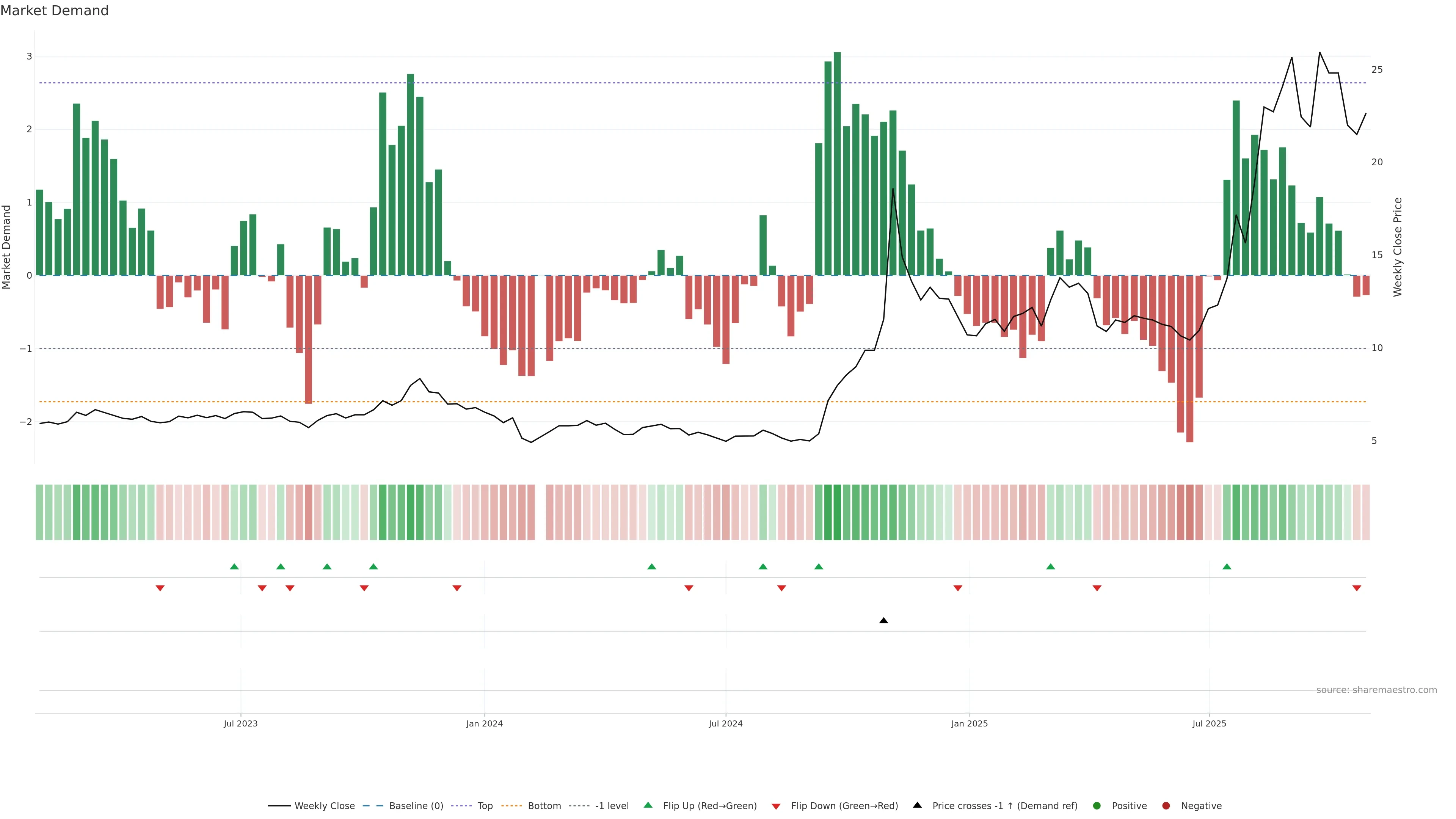This screenshot has width=1456, height=819.
Task: Click the red Negative legend dot
Action: click(x=1166, y=805)
